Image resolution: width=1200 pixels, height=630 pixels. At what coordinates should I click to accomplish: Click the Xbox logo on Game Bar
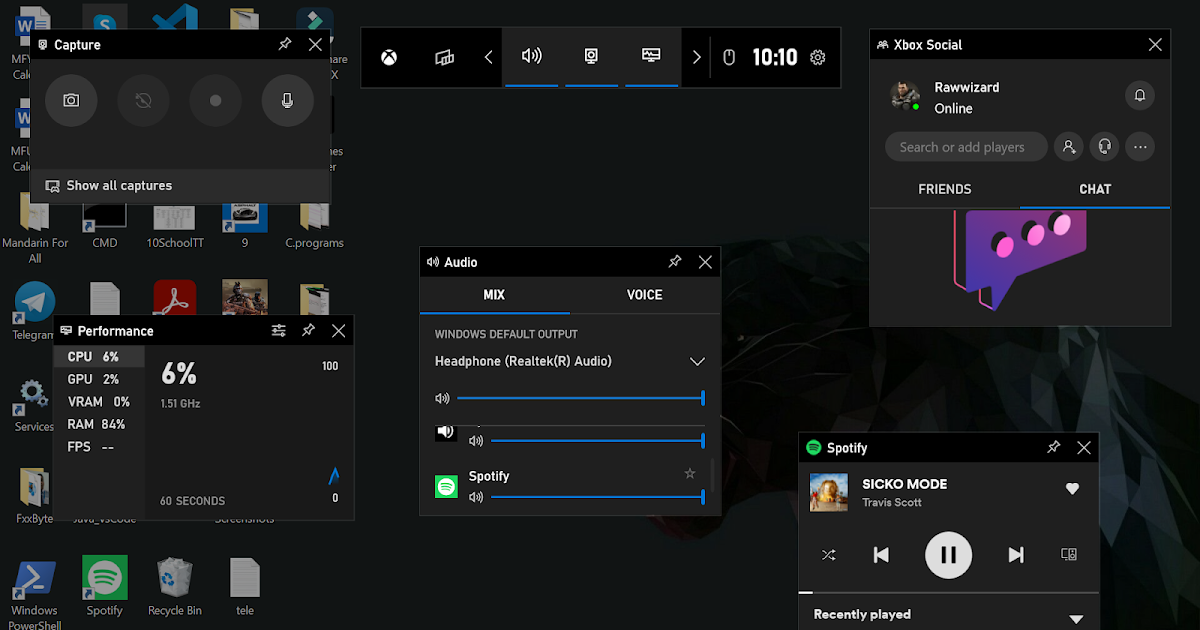point(390,57)
